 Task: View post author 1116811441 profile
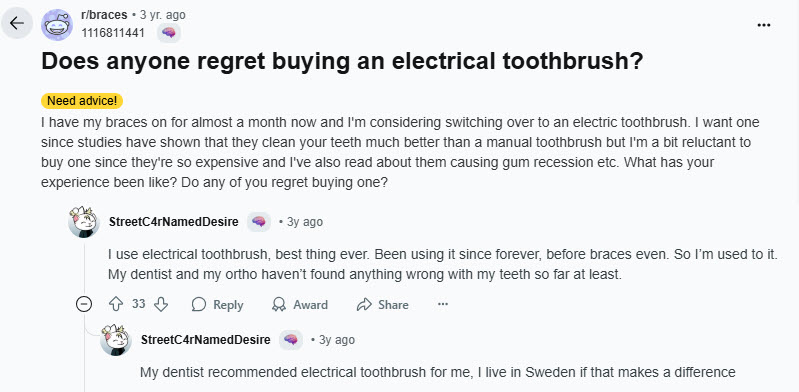[113, 33]
